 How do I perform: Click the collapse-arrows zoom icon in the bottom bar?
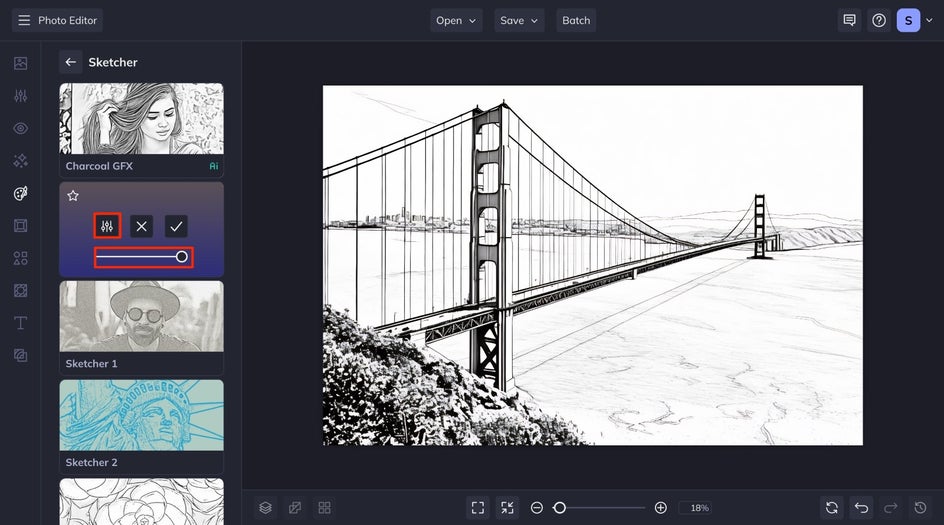(508, 508)
